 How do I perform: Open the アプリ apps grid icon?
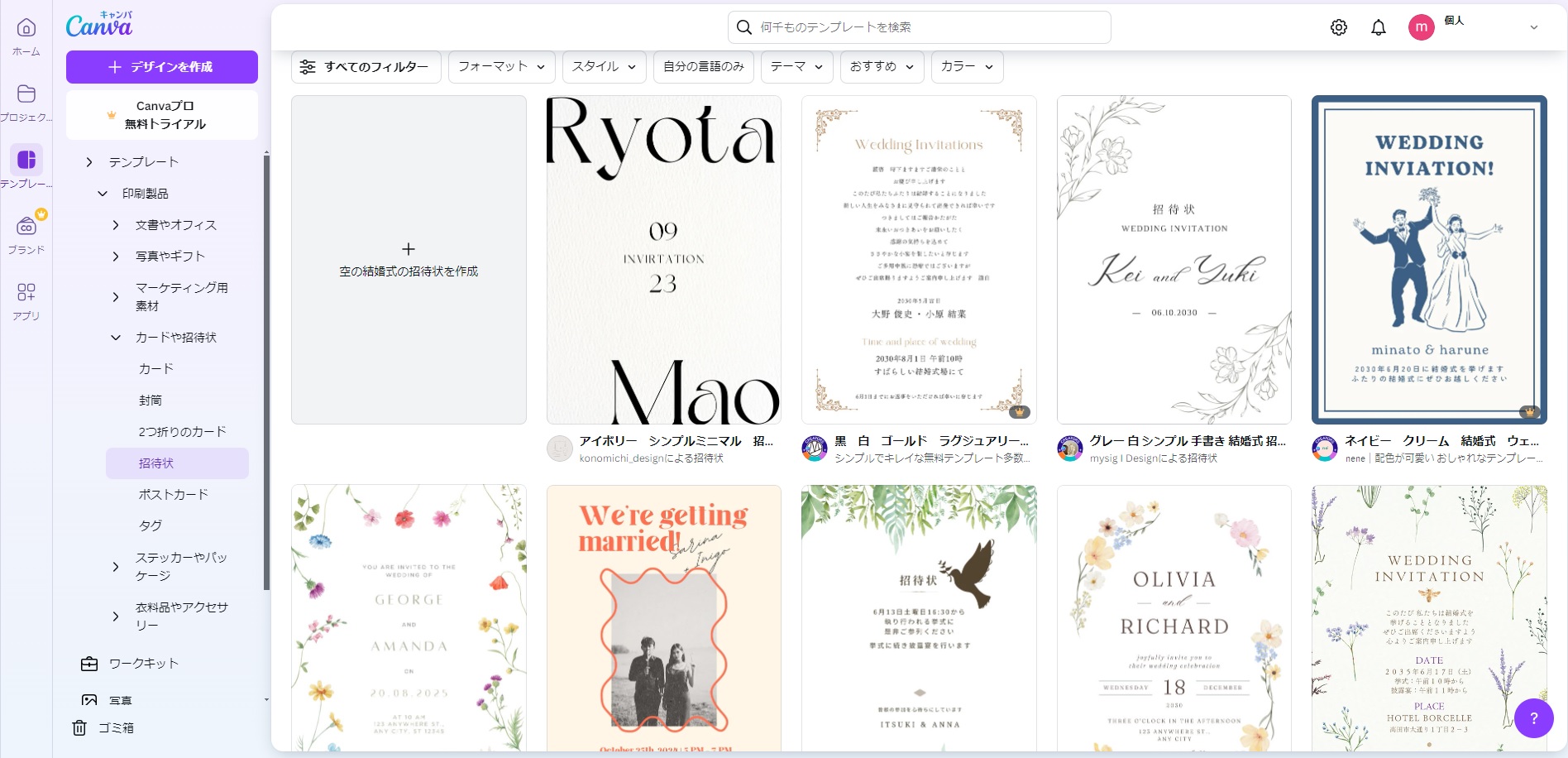coord(26,292)
